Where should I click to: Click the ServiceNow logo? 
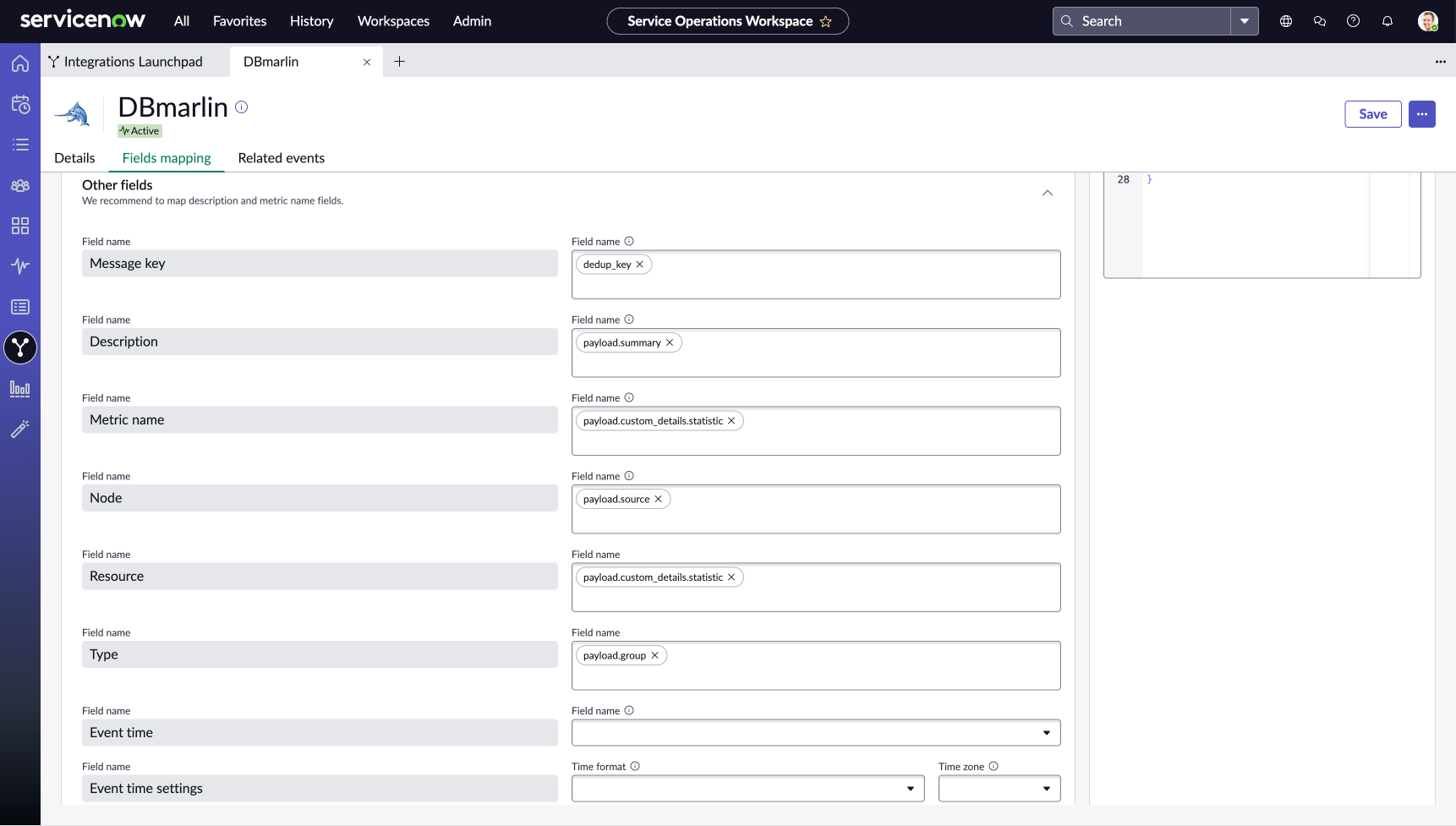(x=83, y=20)
